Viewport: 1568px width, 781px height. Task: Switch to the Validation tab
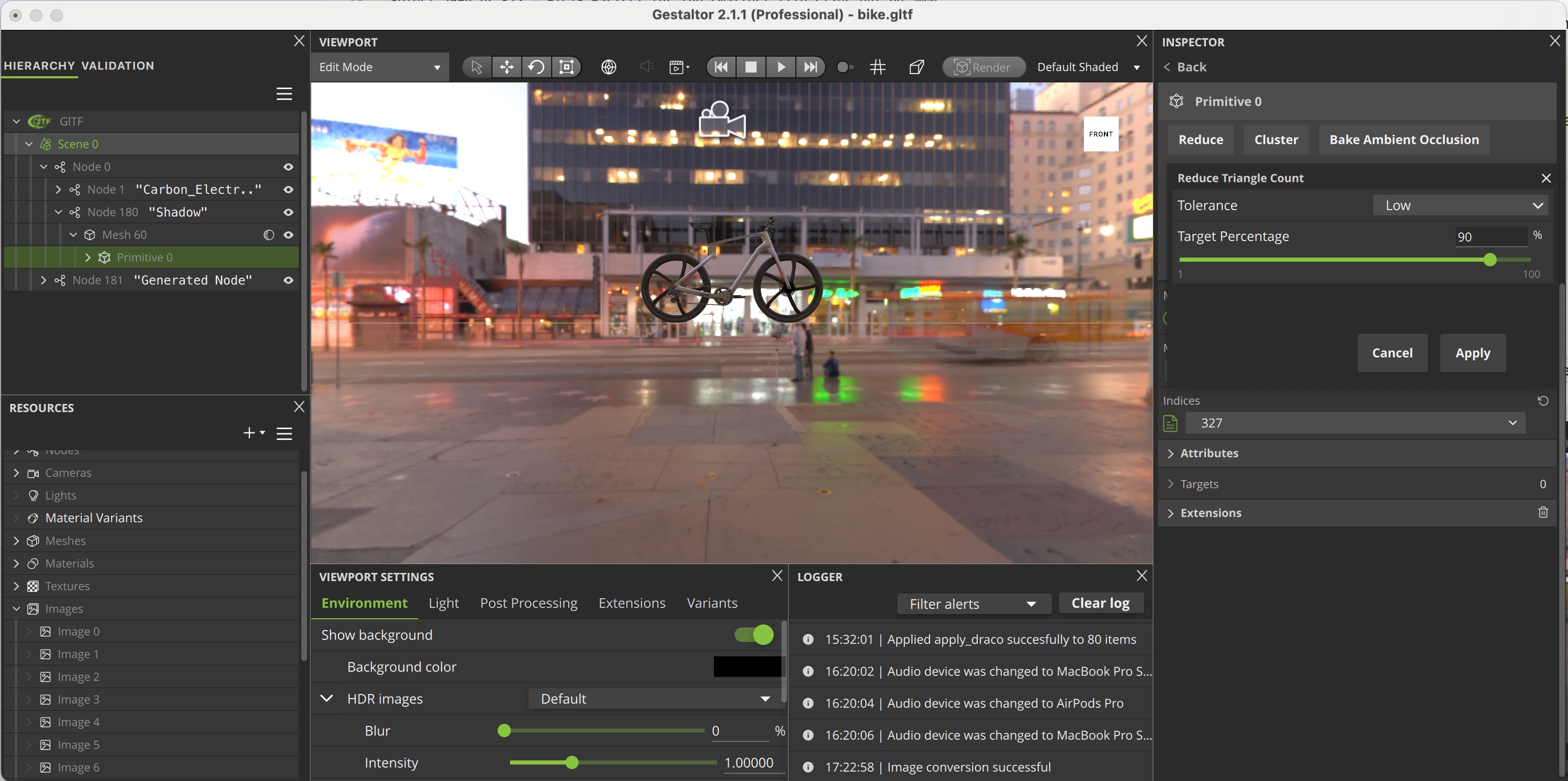[117, 66]
